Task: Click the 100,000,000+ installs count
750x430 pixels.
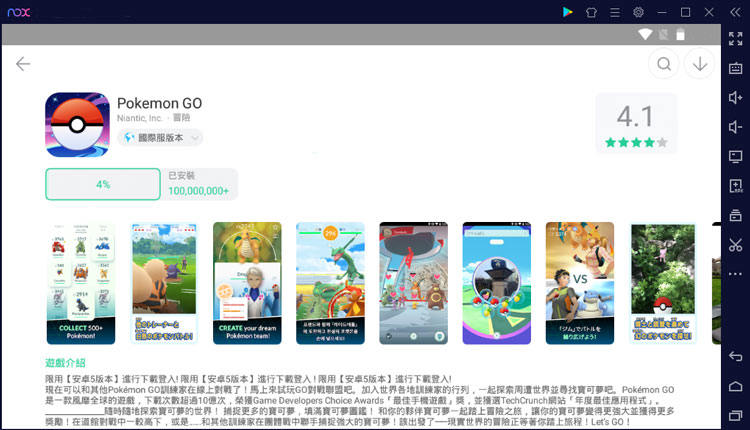Action: click(x=199, y=191)
